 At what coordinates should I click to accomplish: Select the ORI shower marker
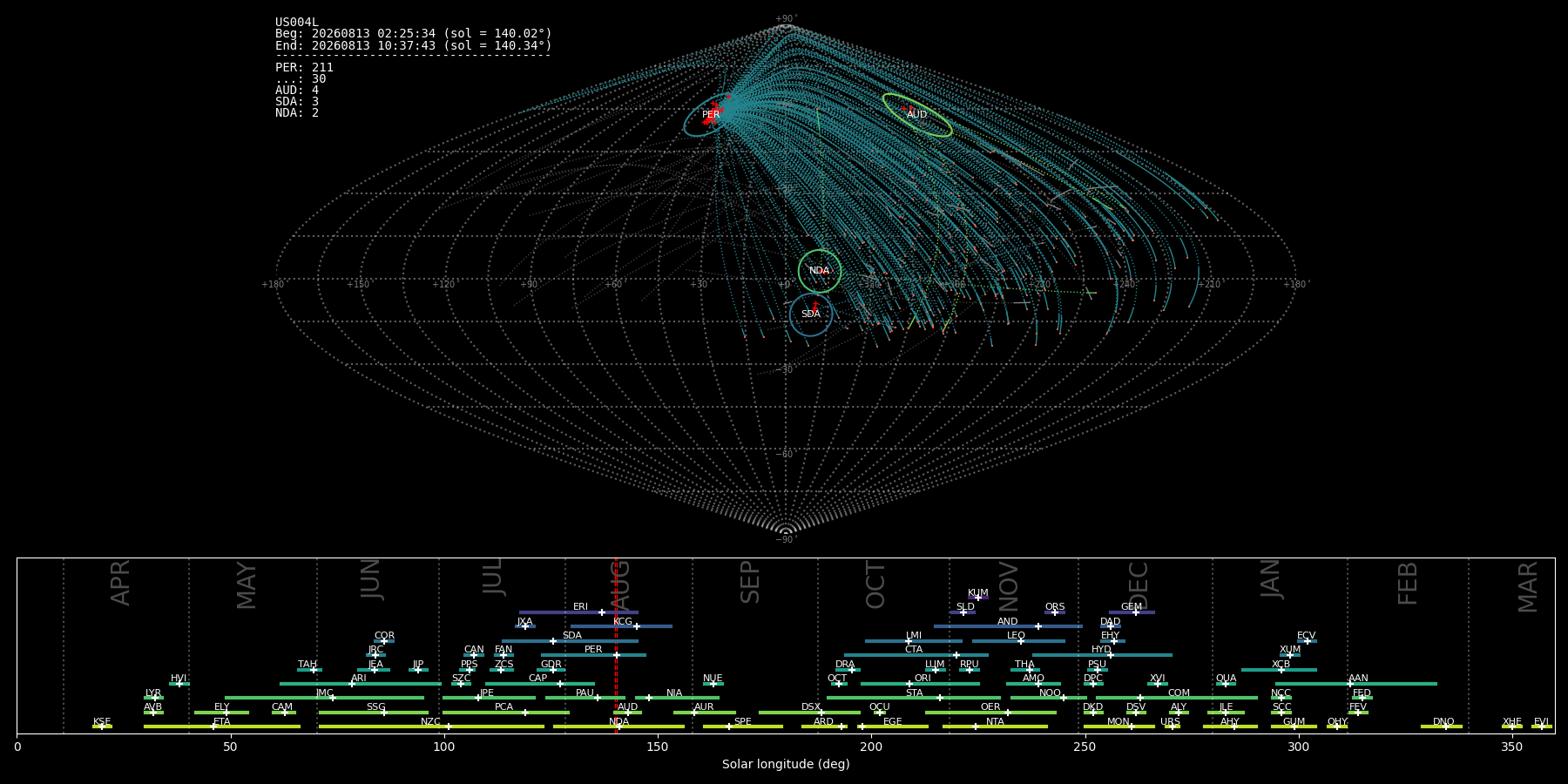tap(909, 684)
